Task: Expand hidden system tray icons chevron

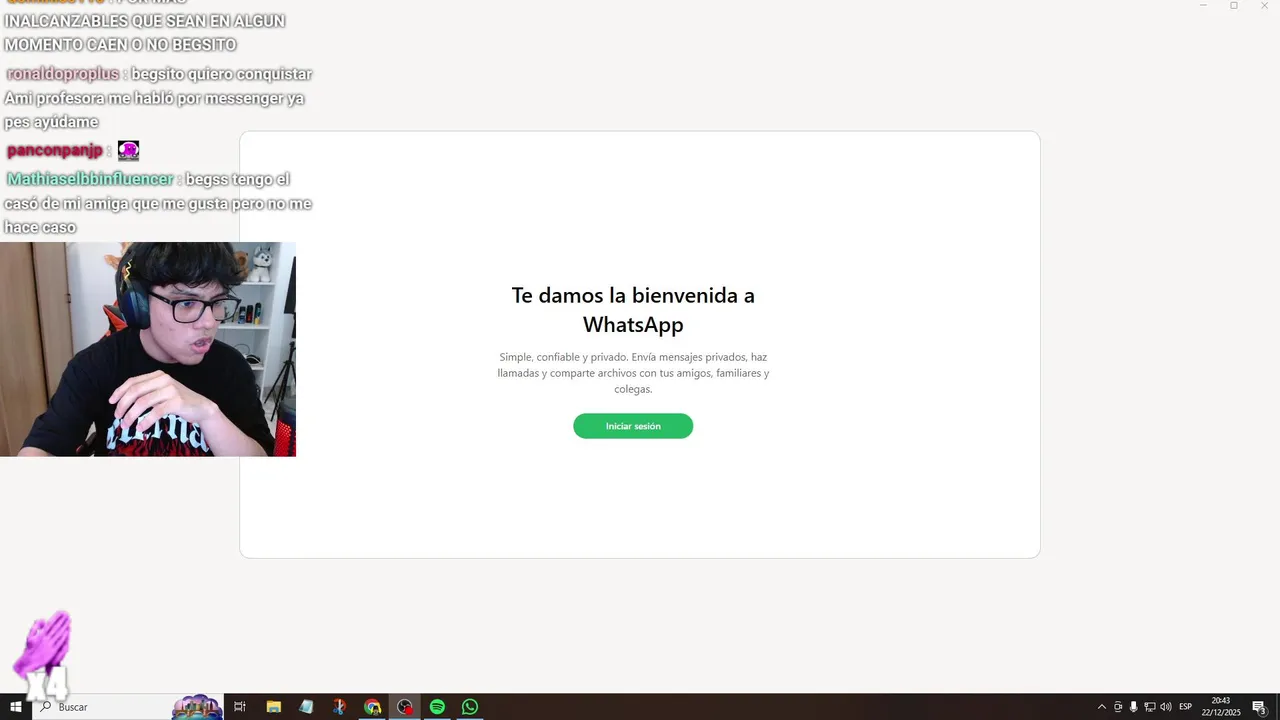Action: [x=1102, y=707]
